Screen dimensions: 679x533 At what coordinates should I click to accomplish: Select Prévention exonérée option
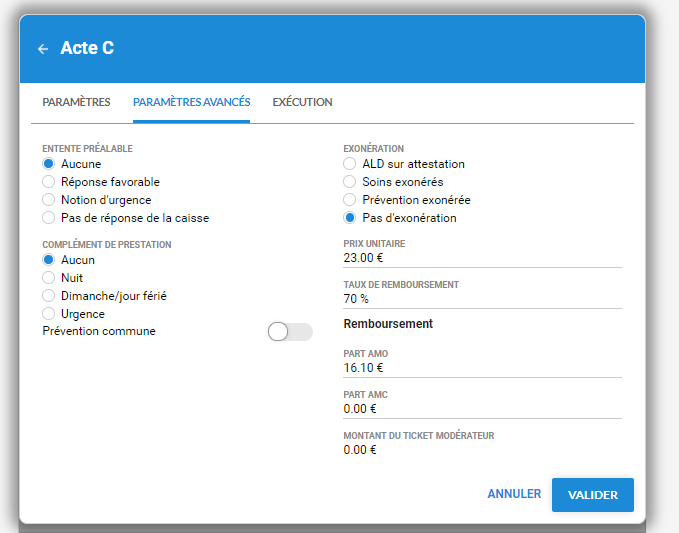click(x=349, y=200)
